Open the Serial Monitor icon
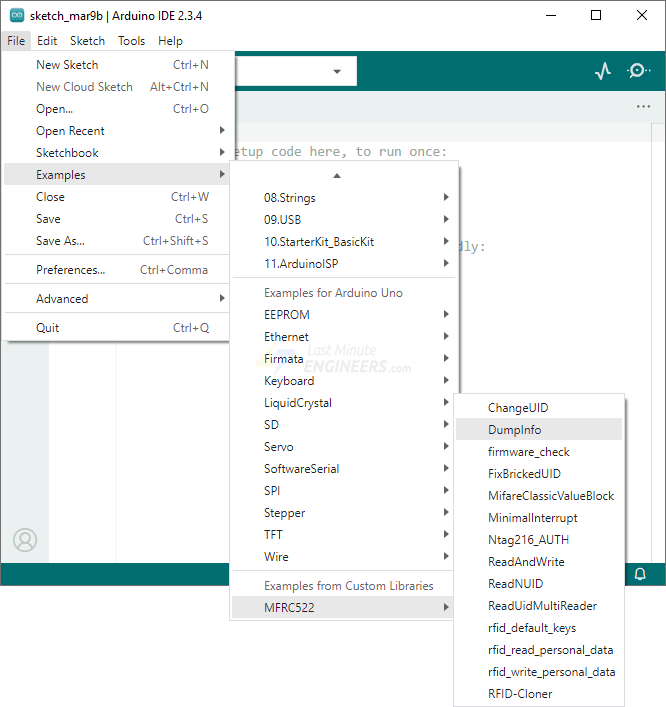666x707 pixels. click(638, 71)
